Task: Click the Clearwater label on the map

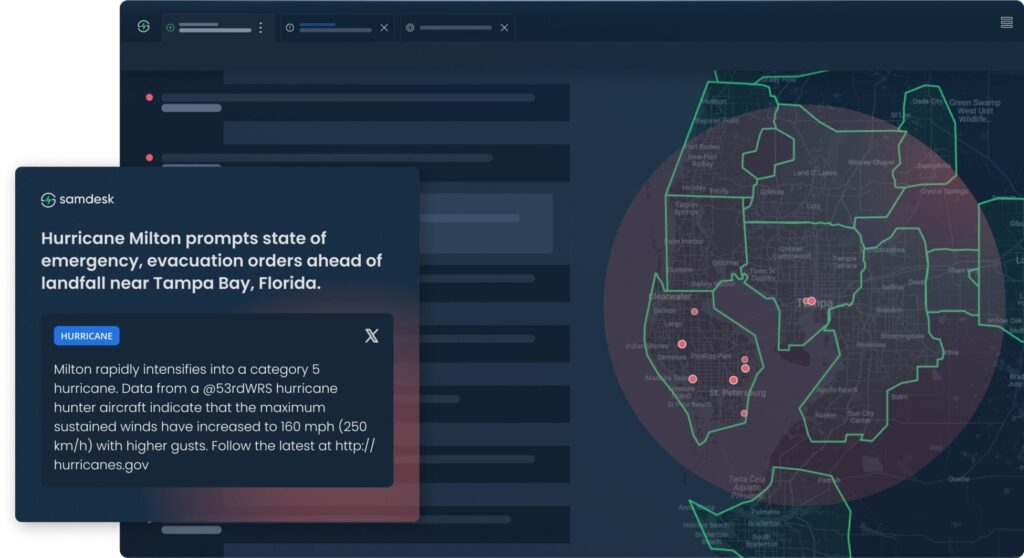Action: (x=669, y=297)
